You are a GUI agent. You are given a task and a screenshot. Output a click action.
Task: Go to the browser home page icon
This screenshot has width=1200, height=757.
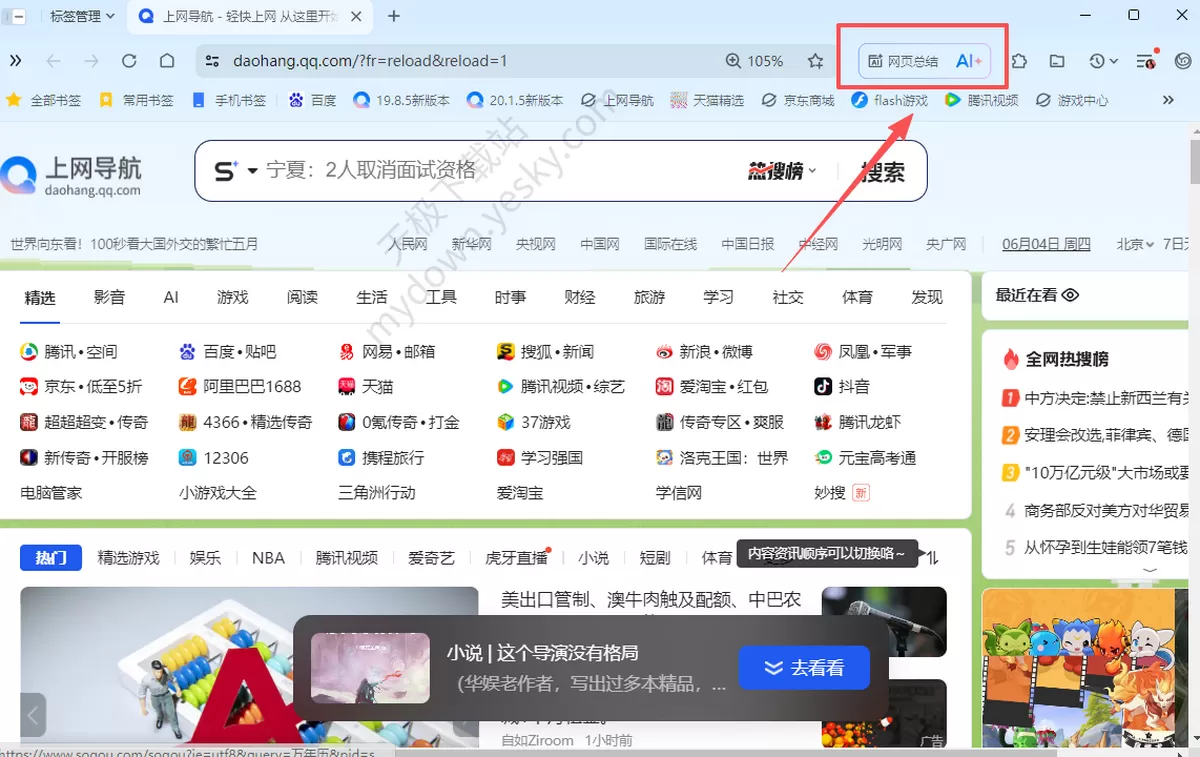(x=167, y=61)
